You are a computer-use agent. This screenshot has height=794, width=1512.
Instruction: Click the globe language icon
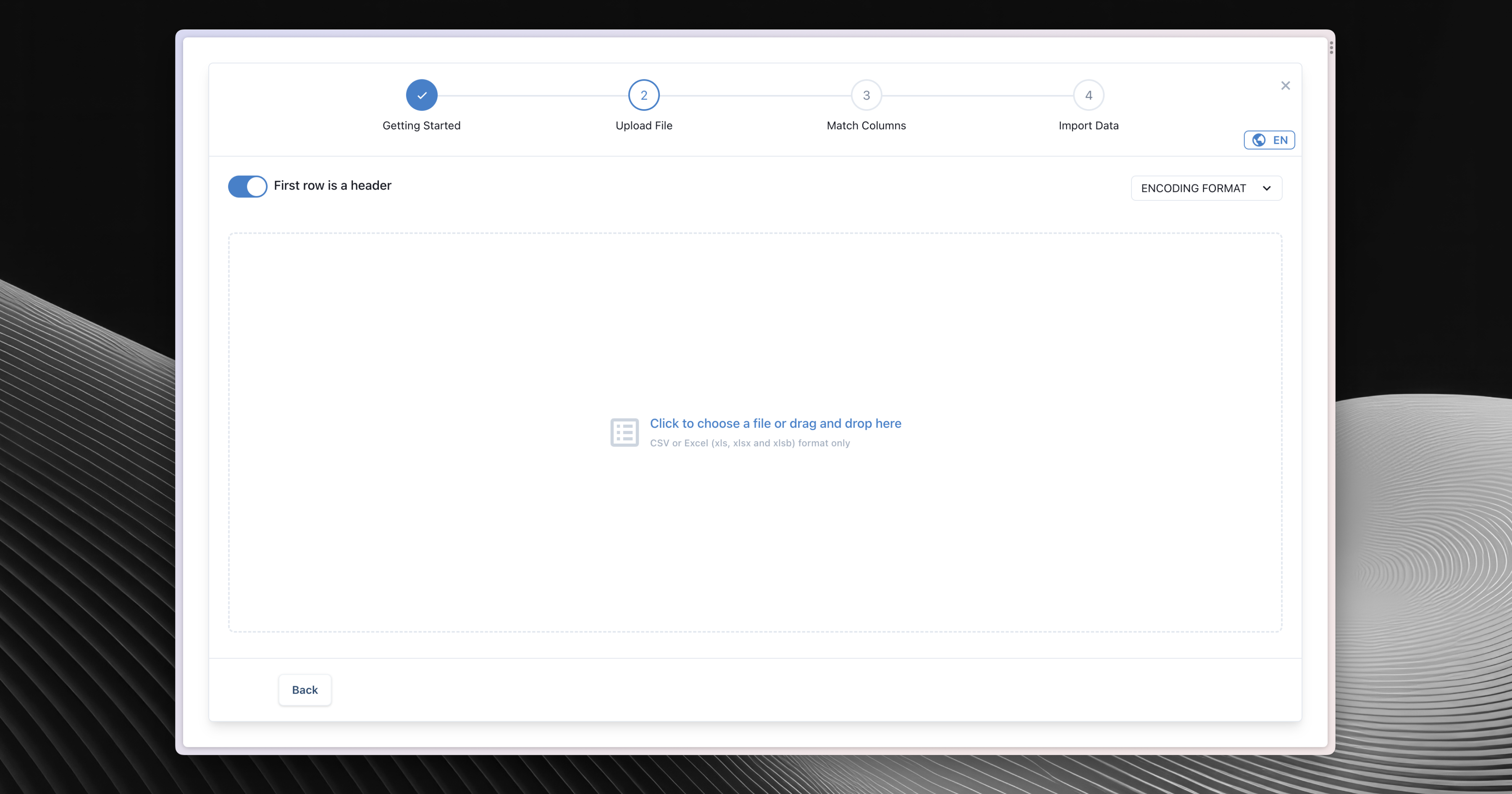[x=1258, y=140]
